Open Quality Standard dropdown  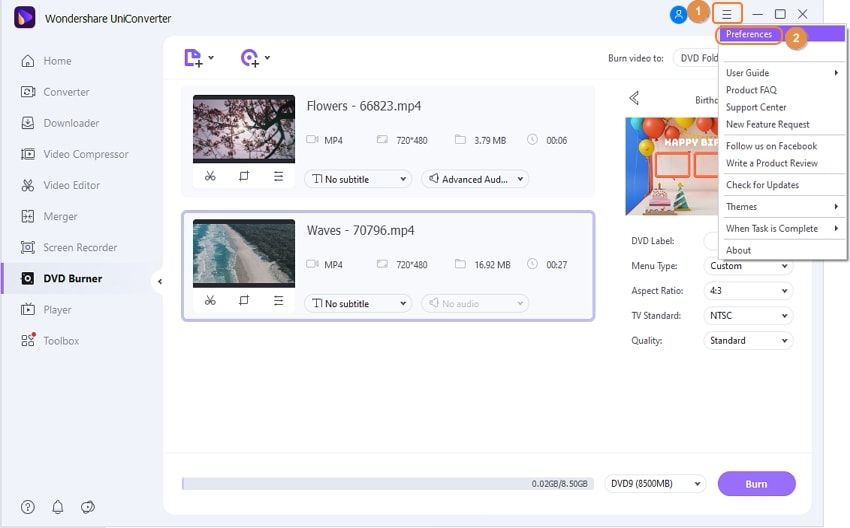[748, 340]
